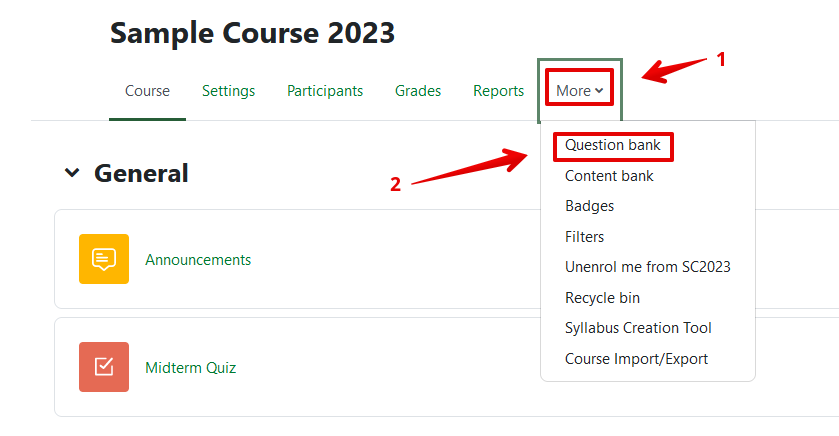Select Question bank from the menu
The height and width of the screenshot is (436, 839).
point(613,146)
